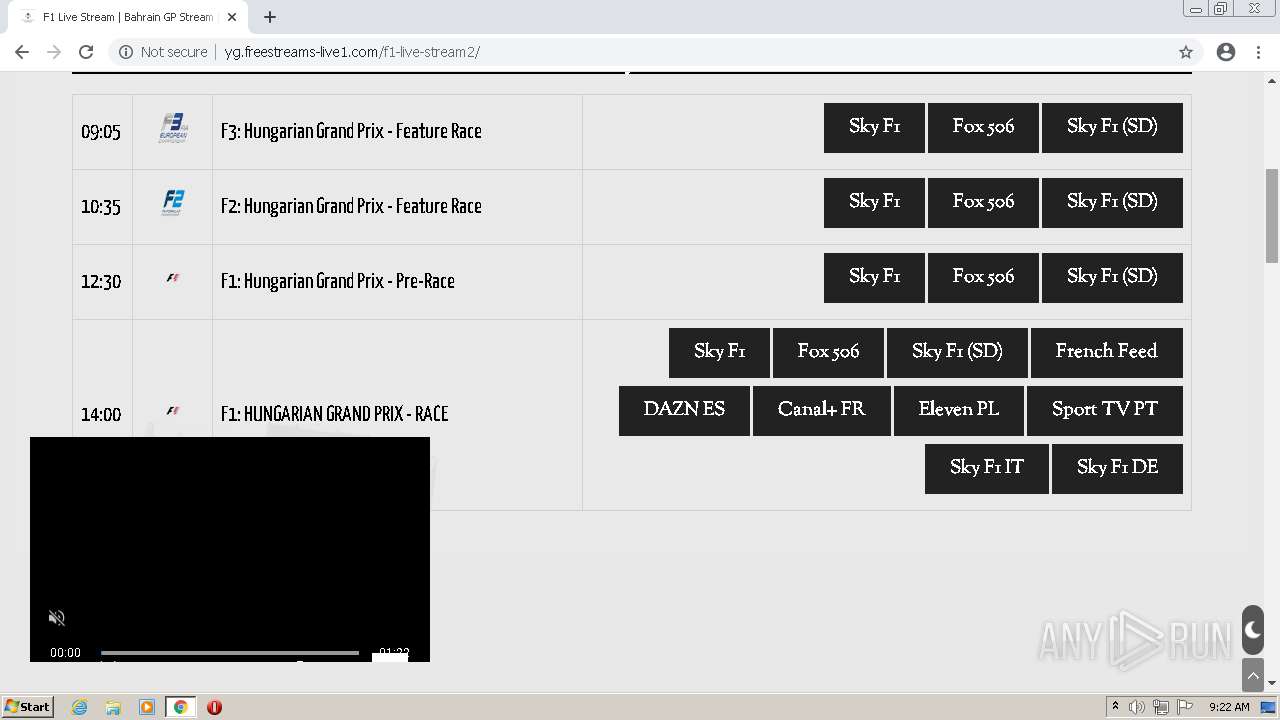Viewport: 1280px width, 720px height.
Task: Open Sky F1 stream for the 14:00 Race
Action: 719,353
